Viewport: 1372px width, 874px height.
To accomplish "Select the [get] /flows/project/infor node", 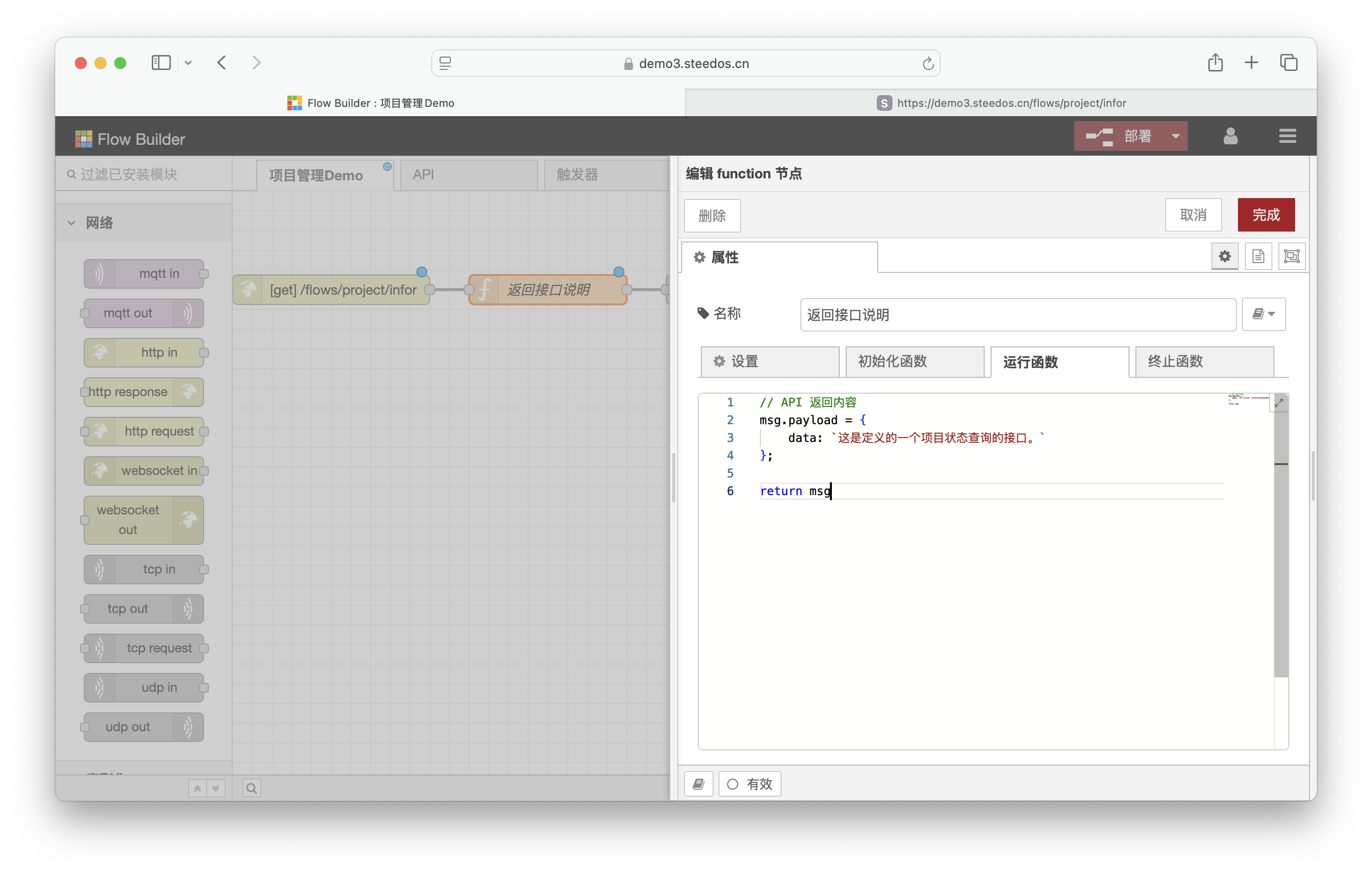I will 331,290.
